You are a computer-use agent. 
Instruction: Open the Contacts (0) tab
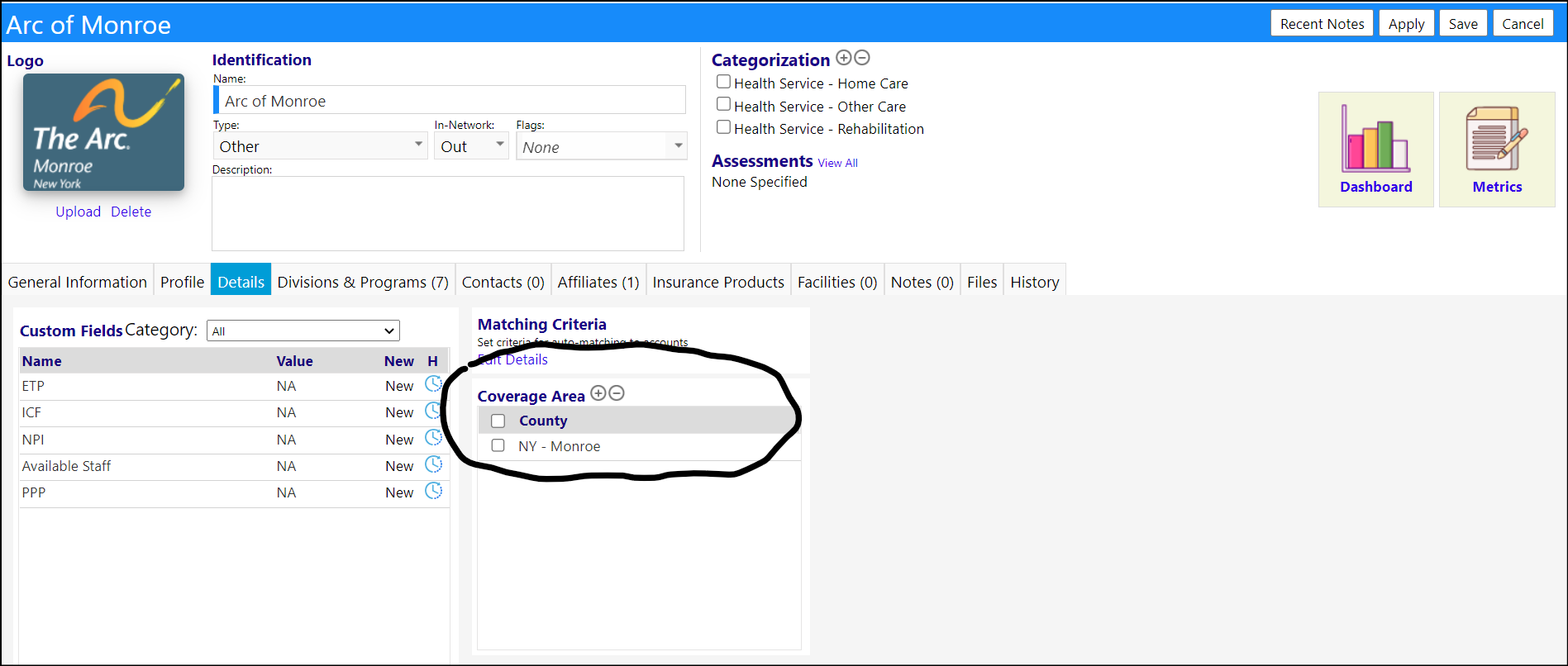pos(503,282)
